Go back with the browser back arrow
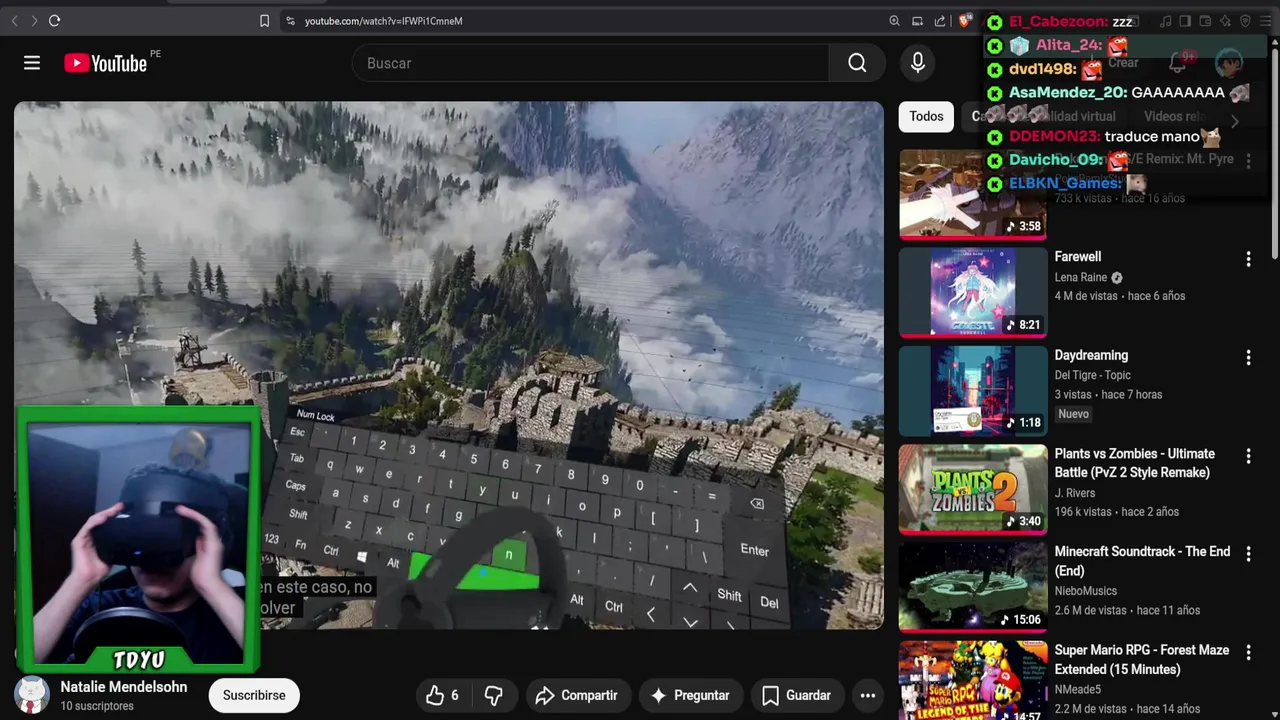This screenshot has width=1280, height=720. (14, 20)
